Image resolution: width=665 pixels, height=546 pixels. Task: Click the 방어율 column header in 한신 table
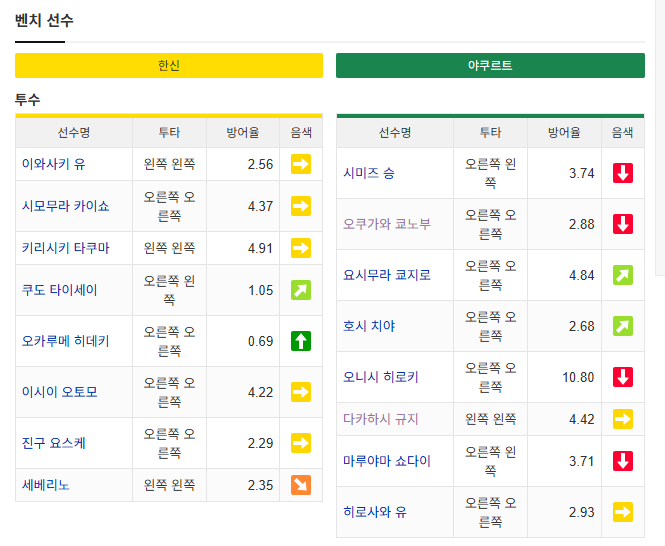click(243, 133)
